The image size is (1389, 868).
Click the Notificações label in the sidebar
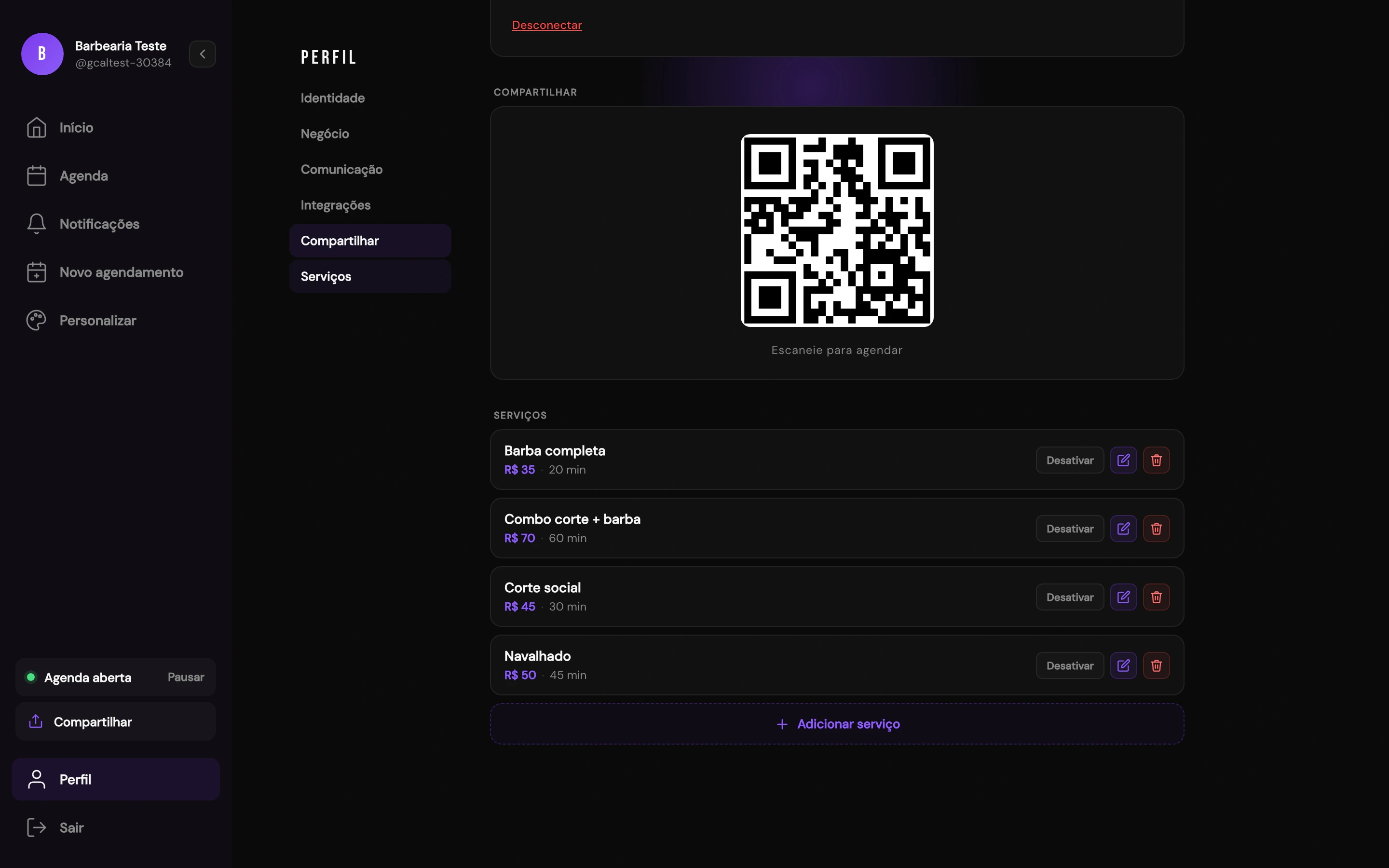pyautogui.click(x=99, y=224)
